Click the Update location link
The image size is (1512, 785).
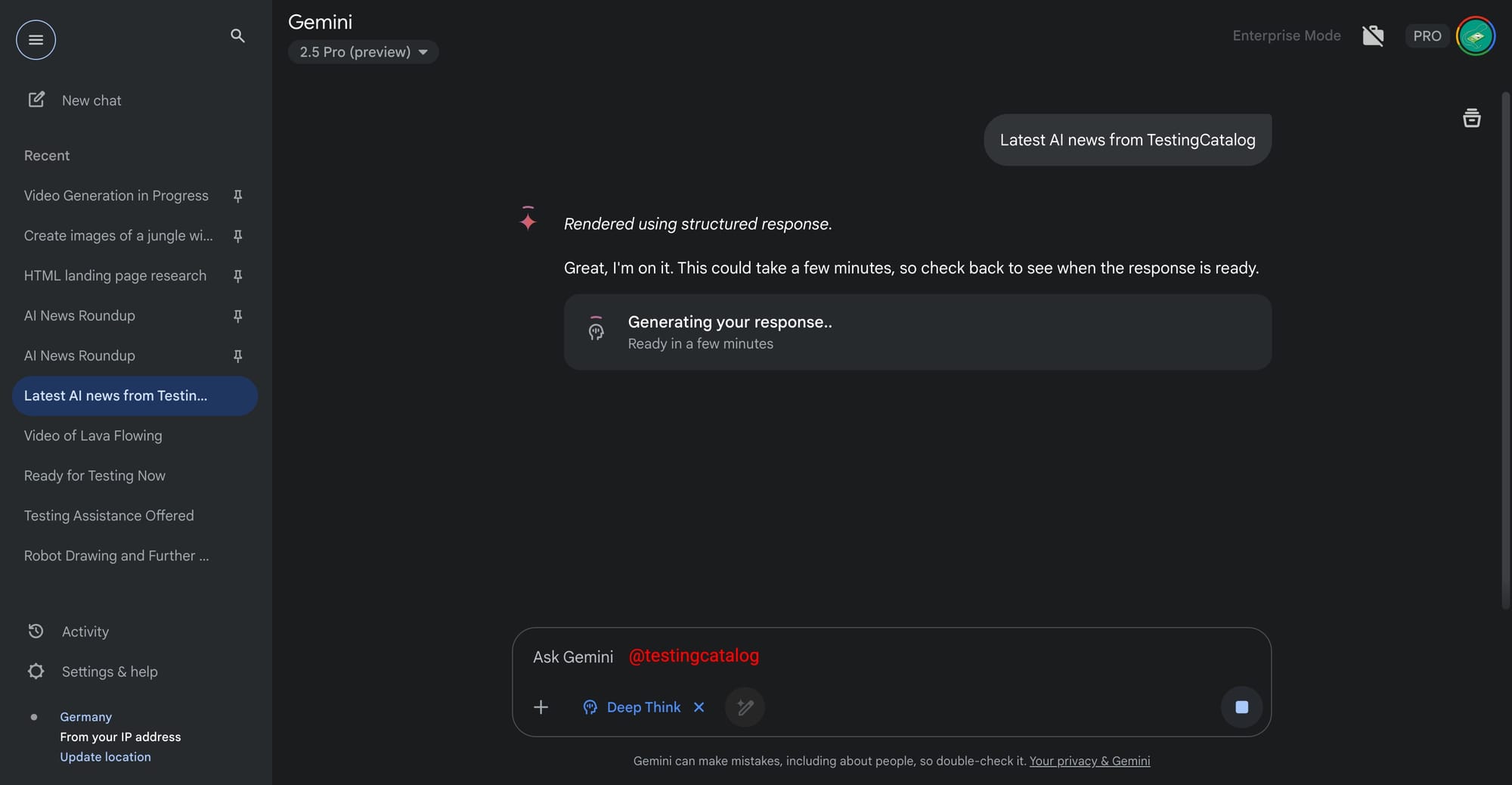click(x=105, y=757)
